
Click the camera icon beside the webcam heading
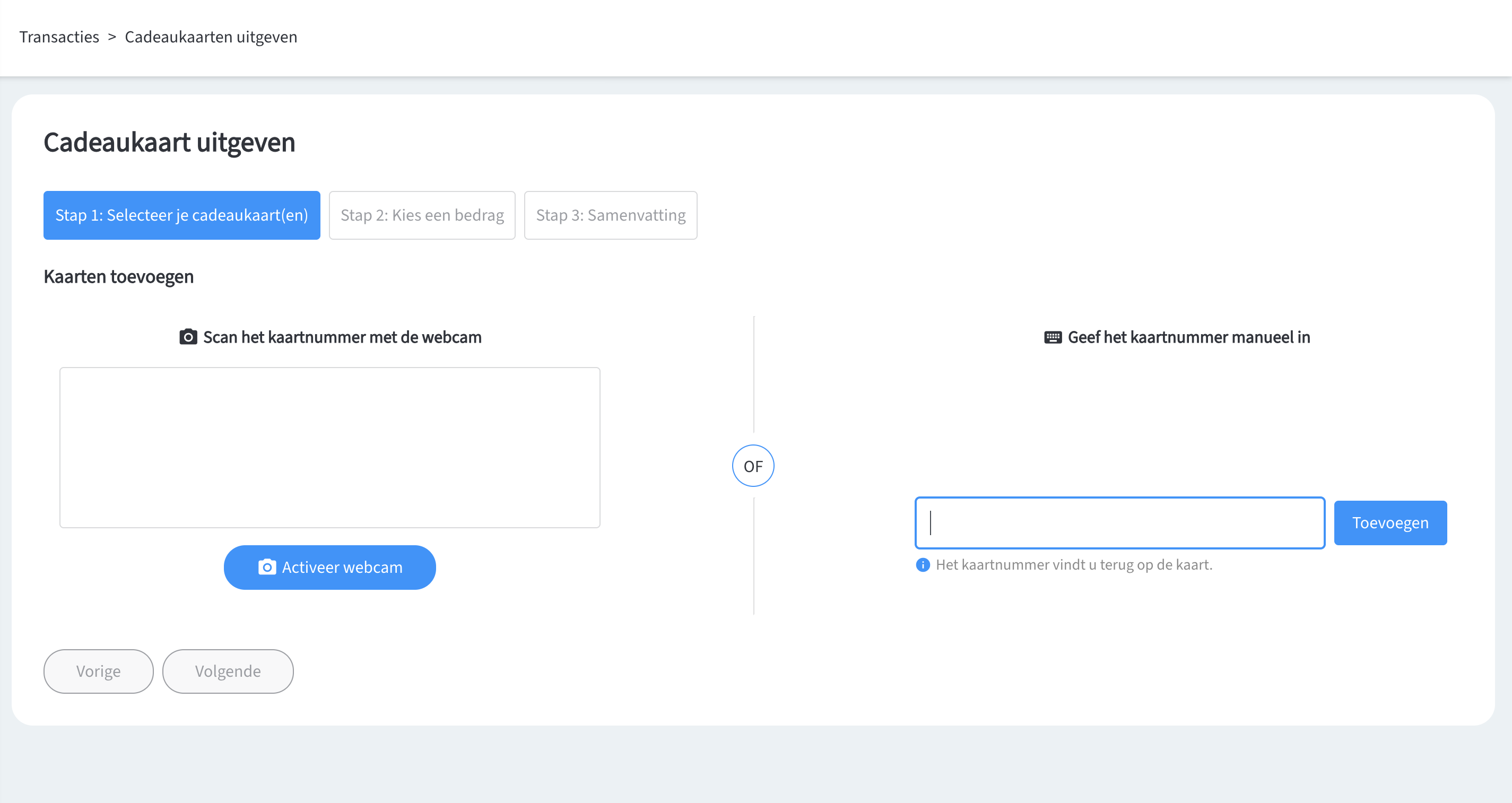pyautogui.click(x=188, y=337)
